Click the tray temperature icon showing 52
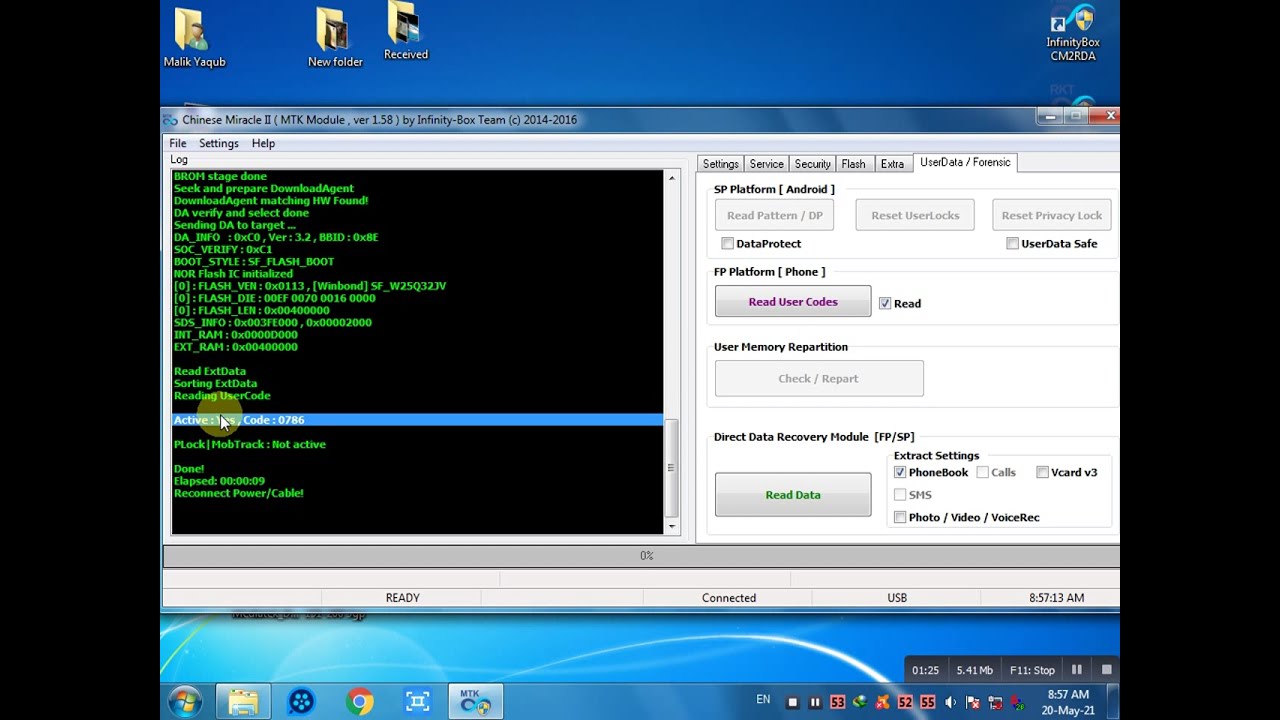 [x=905, y=702]
